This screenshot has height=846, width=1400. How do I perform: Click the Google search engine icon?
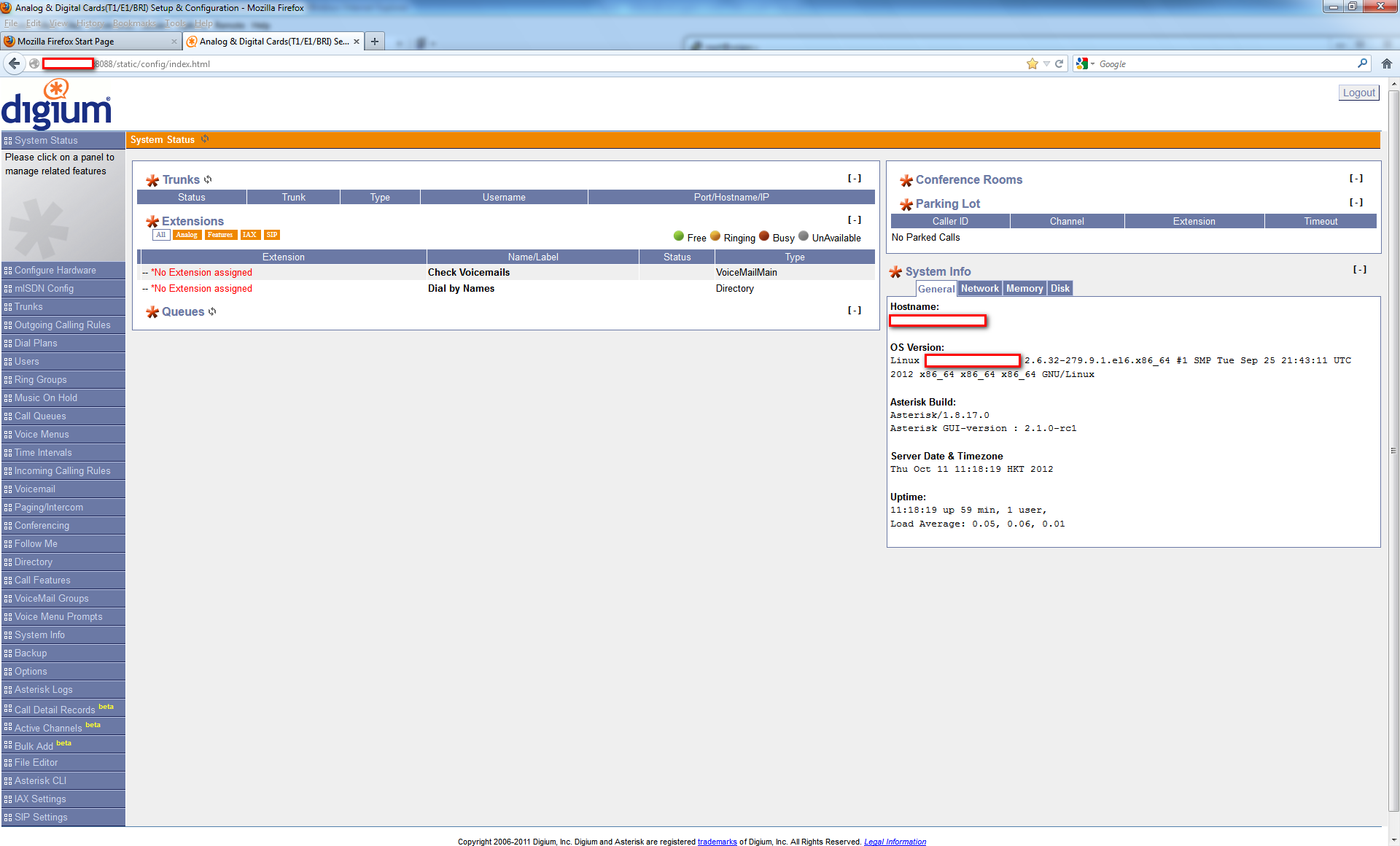[x=1082, y=64]
